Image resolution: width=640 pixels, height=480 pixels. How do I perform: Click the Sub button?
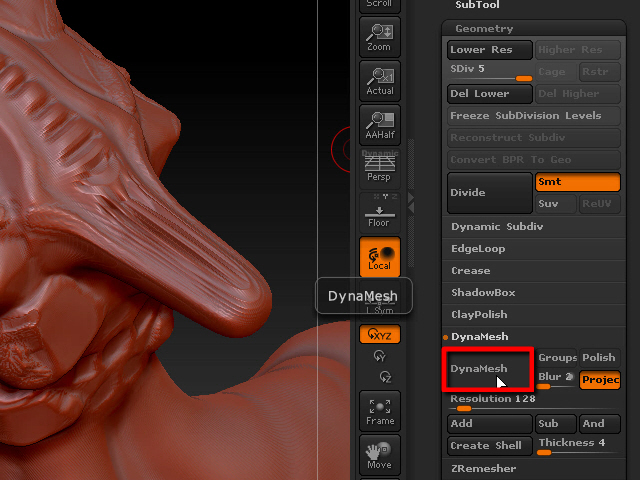(x=556, y=424)
